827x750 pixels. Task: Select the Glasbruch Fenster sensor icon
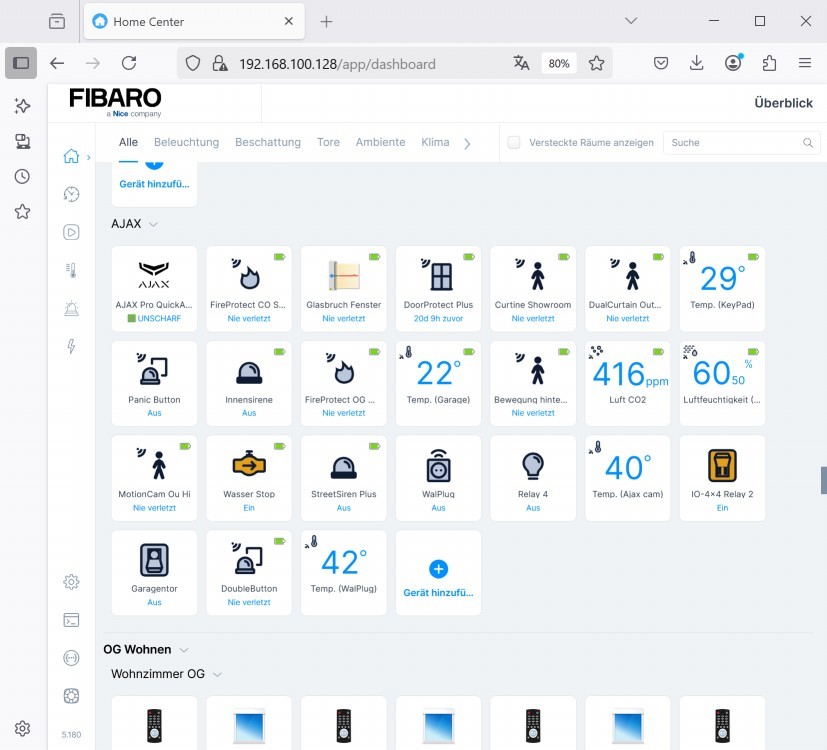coord(343,276)
